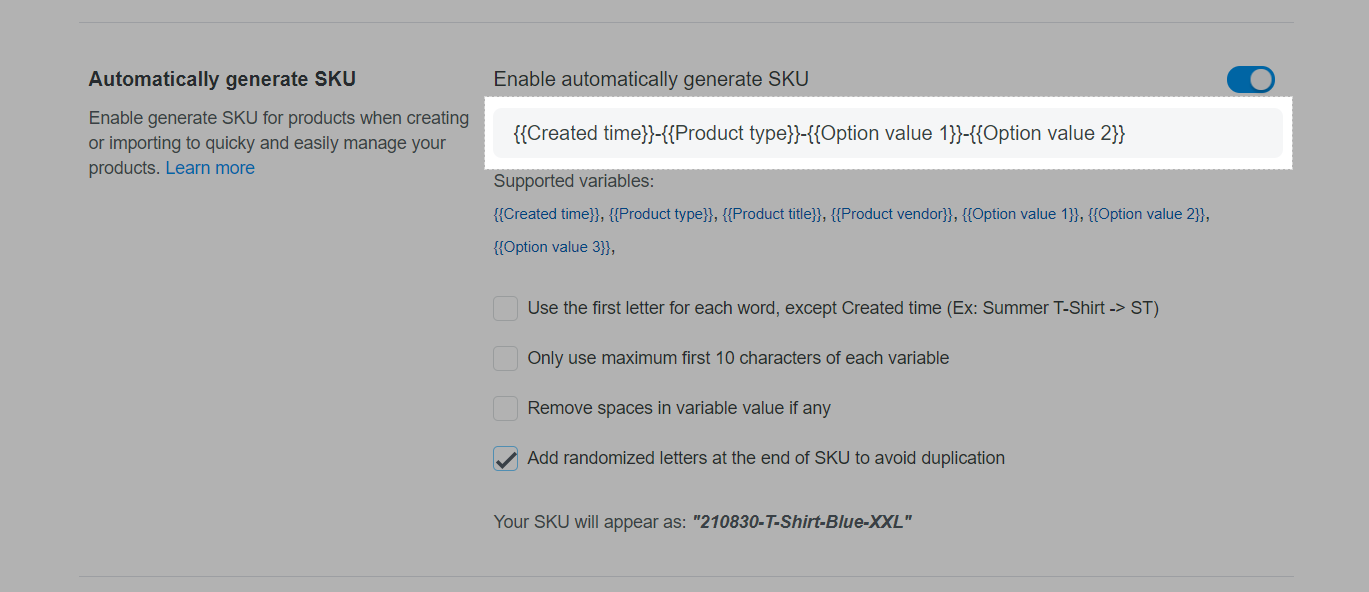Enable the first letter for each word checkbox

(506, 308)
